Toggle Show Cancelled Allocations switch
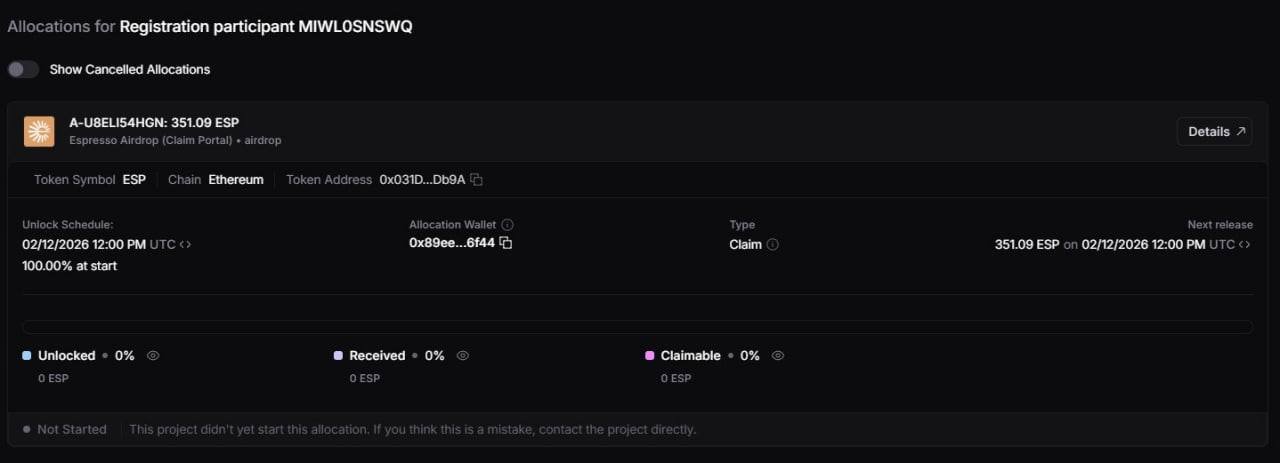 23,69
